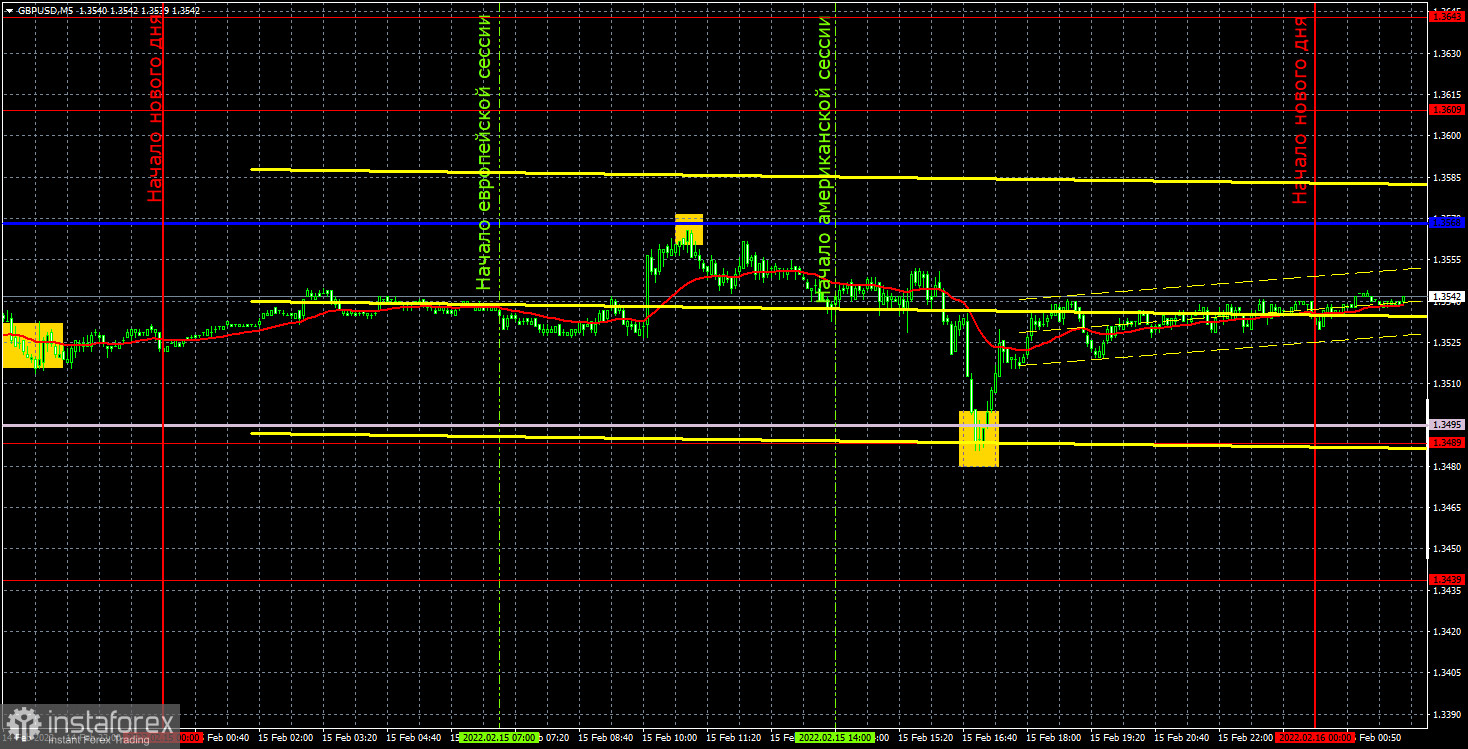Click the 1.3600 price scale value
This screenshot has width=1468, height=749.
(x=1447, y=135)
